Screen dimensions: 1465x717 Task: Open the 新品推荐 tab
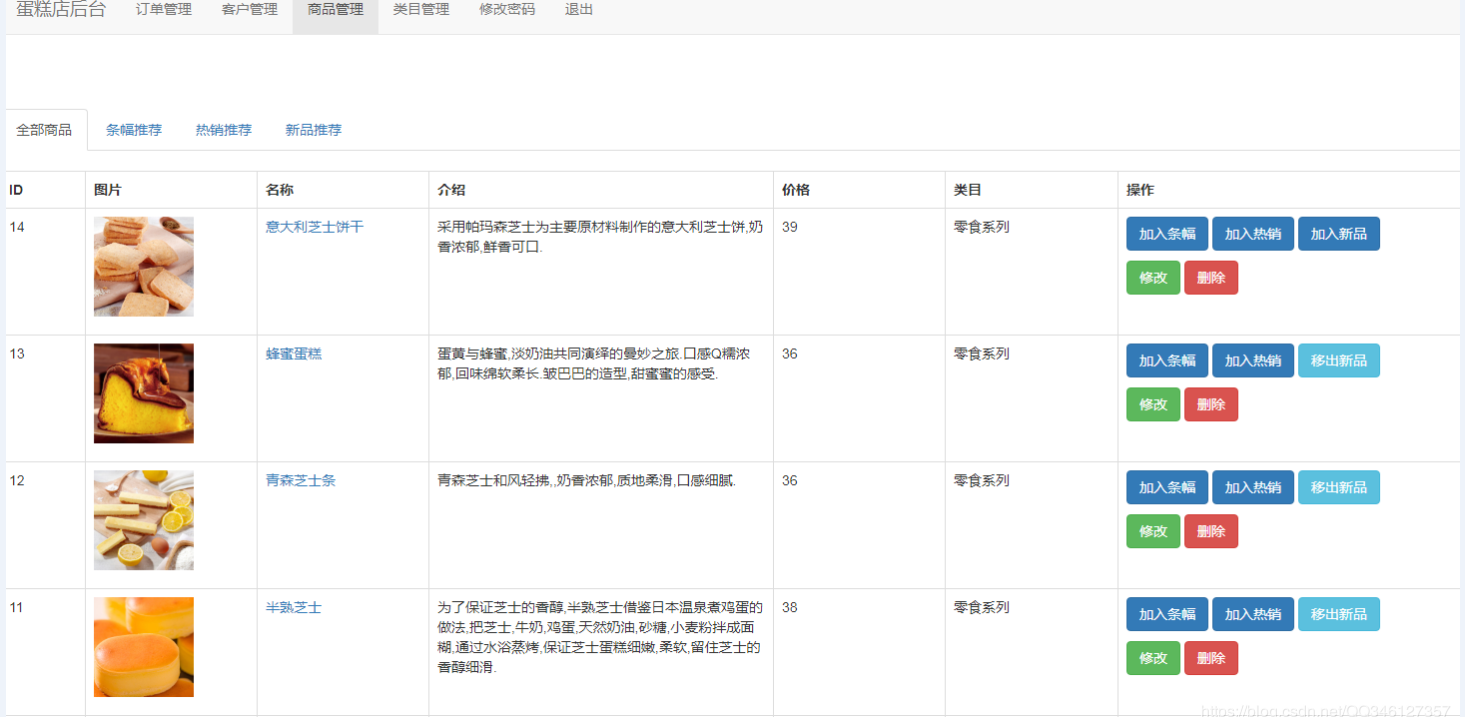tap(313, 129)
